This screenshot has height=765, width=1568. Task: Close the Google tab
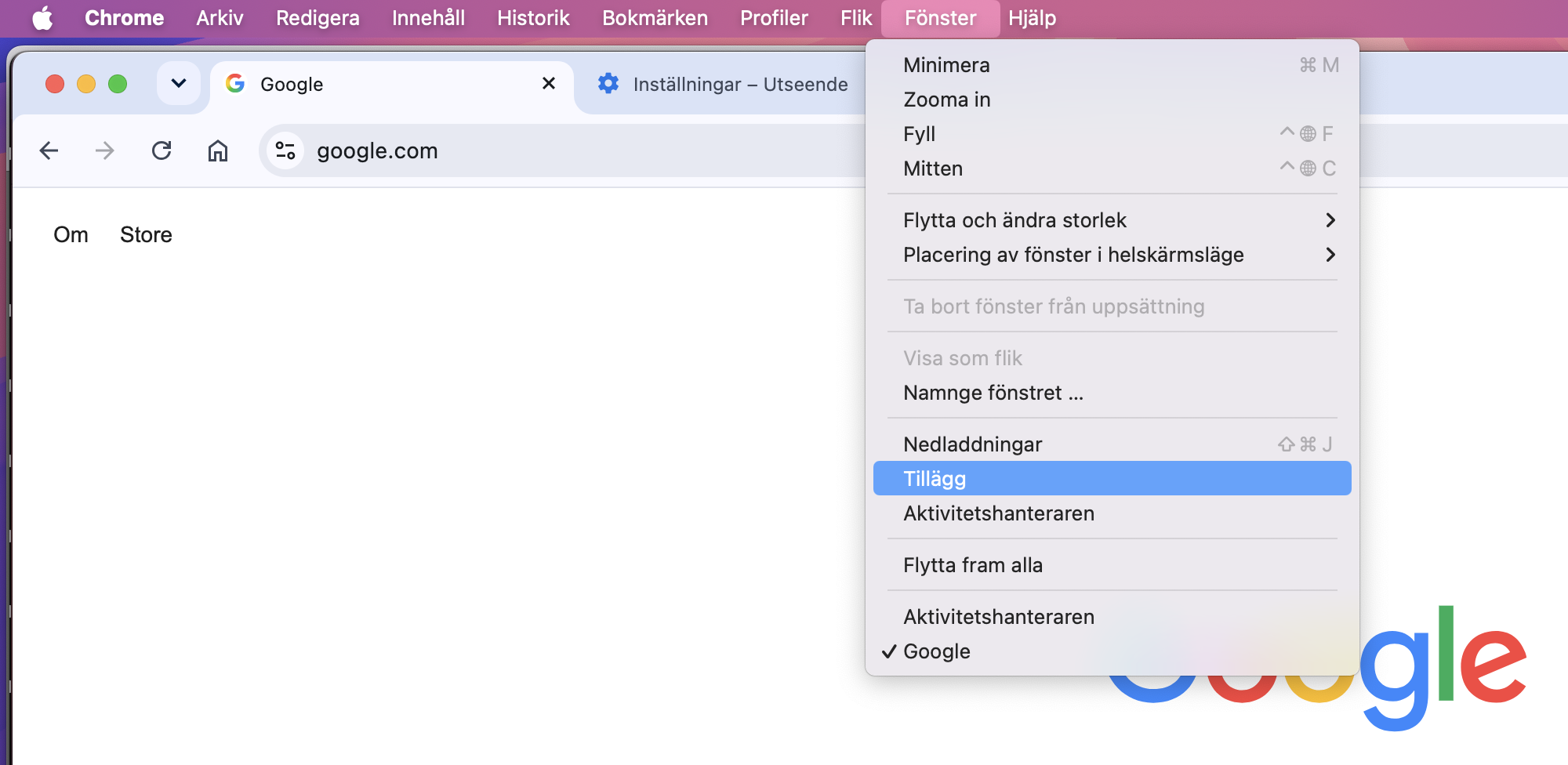pos(549,83)
